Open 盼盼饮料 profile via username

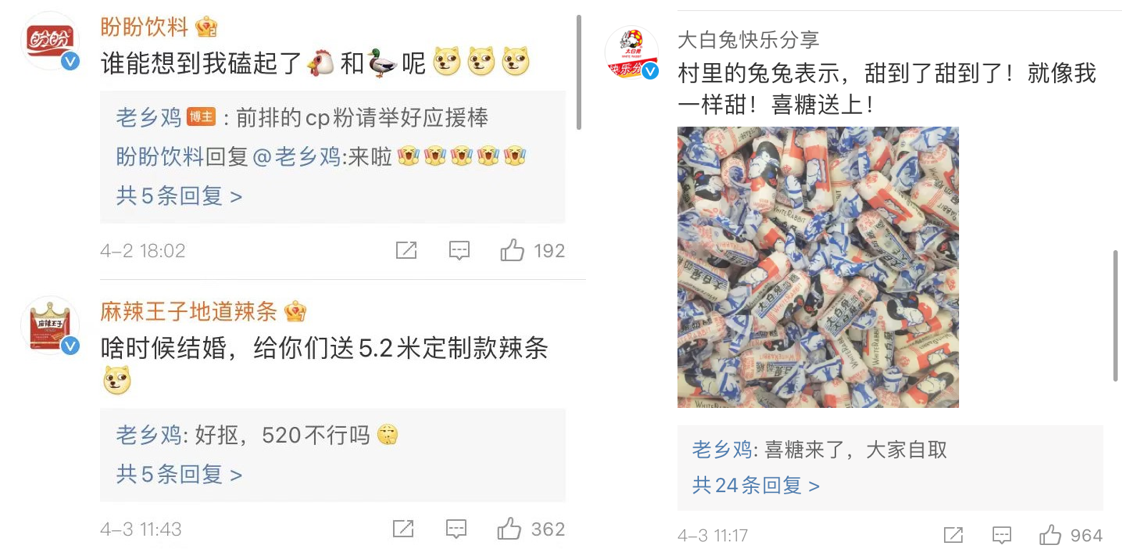145,27
